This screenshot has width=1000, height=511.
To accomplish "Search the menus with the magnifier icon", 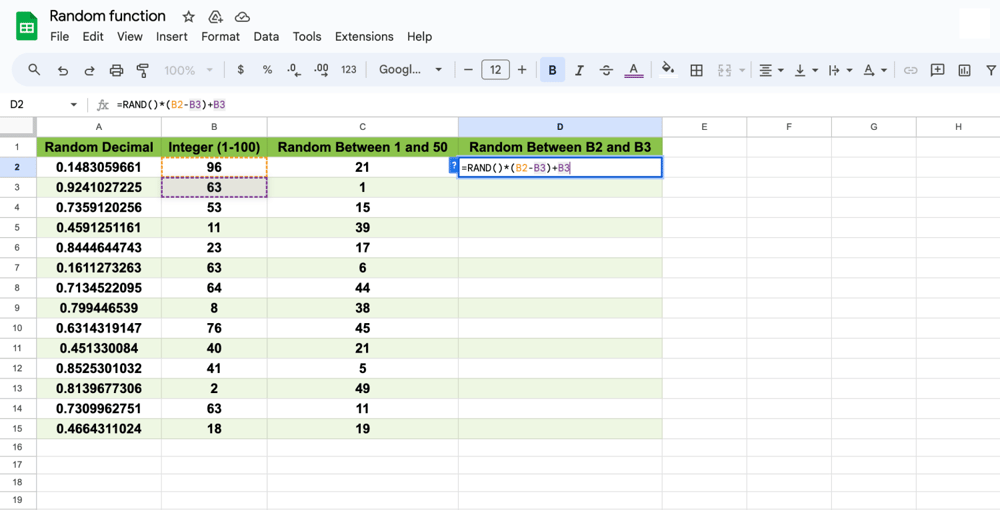I will (34, 70).
